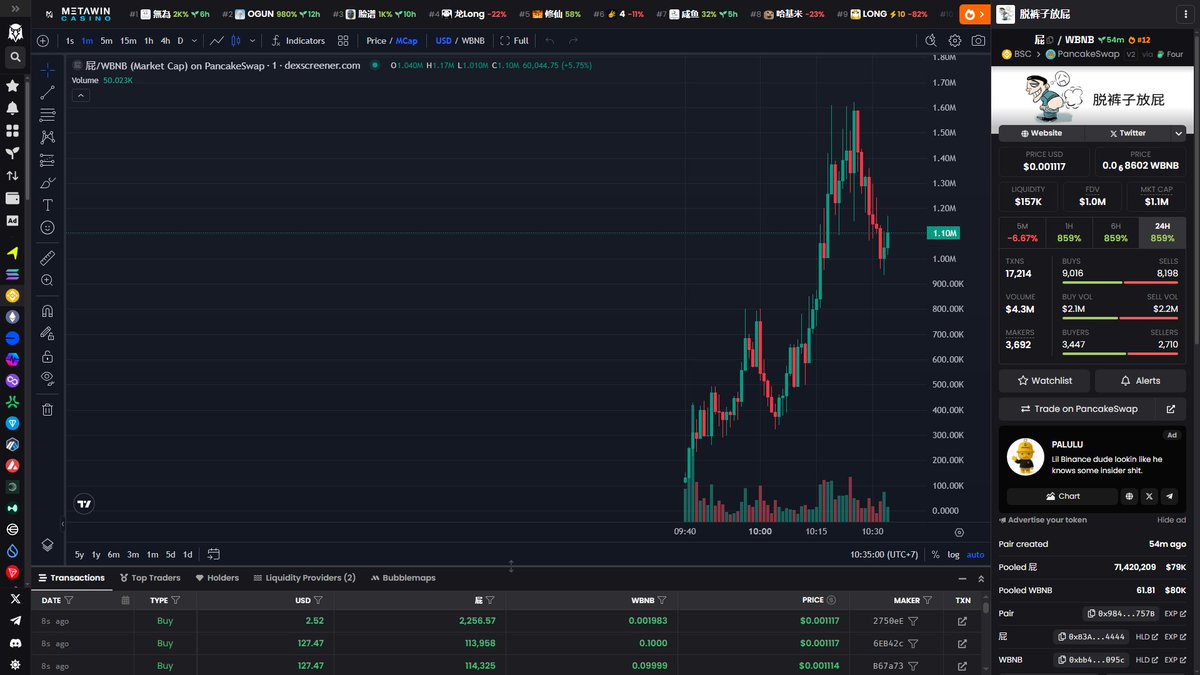This screenshot has width=1200, height=675.
Task: Select the 5M price change period
Action: tap(1021, 232)
